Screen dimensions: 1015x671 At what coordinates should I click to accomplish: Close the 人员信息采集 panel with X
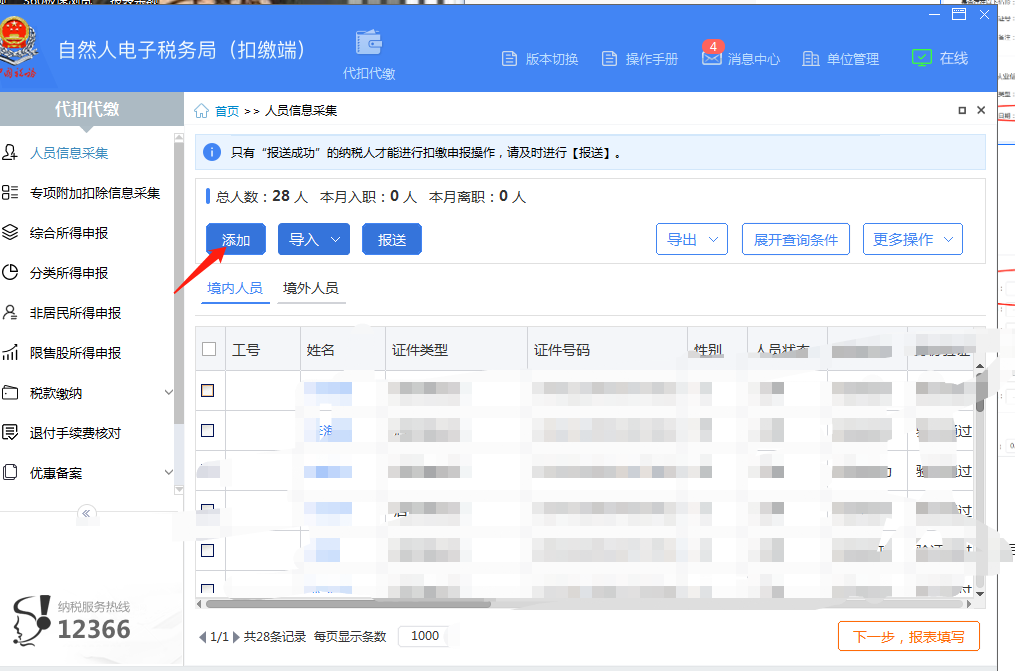pyautogui.click(x=981, y=110)
